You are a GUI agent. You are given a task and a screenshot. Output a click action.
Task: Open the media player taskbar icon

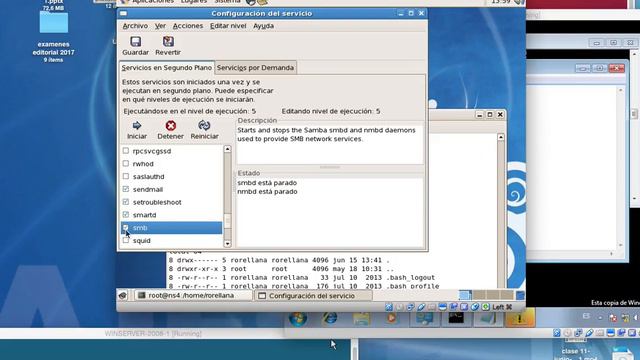click(x=391, y=318)
